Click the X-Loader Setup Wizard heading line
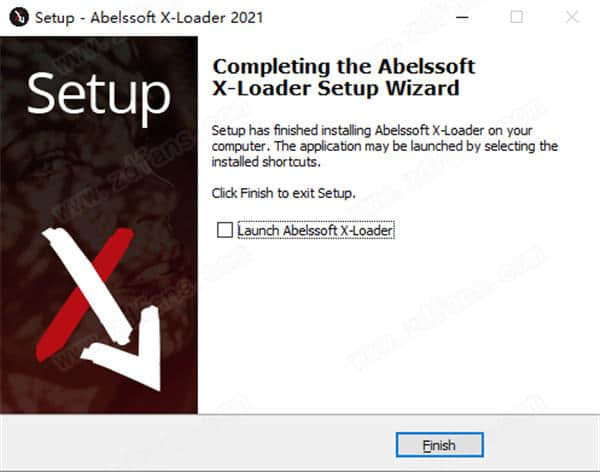 (x=336, y=88)
